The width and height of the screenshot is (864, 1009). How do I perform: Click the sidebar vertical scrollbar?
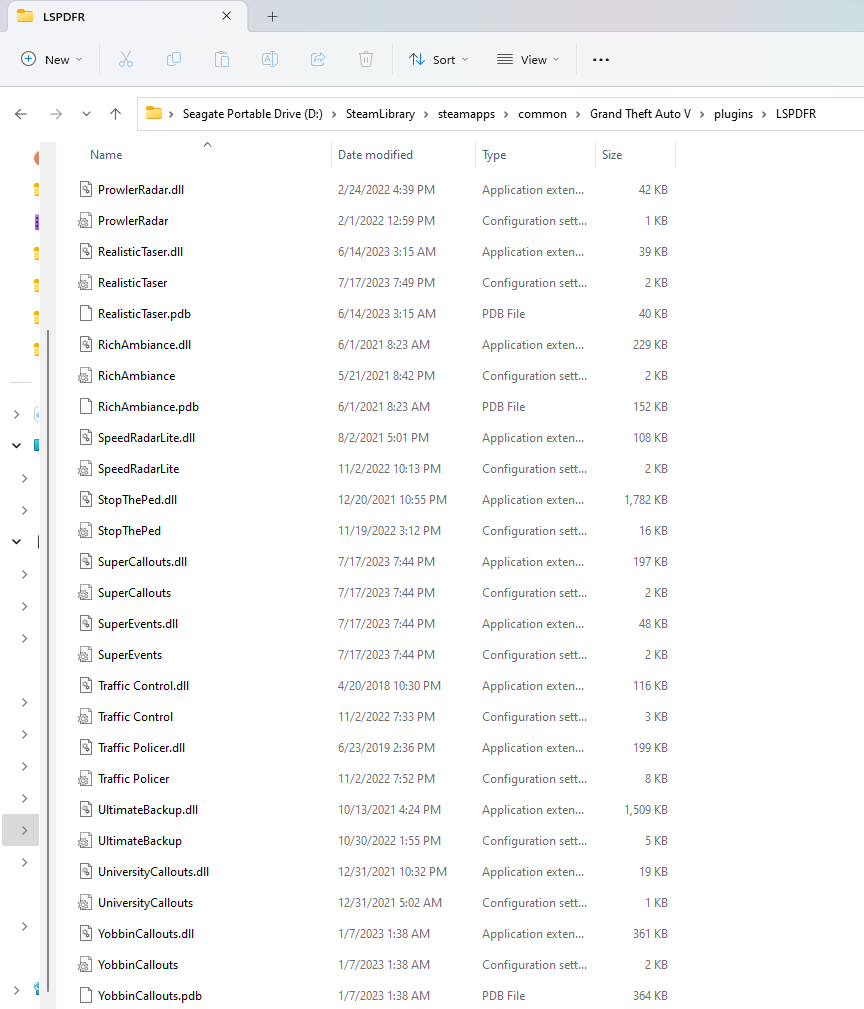pos(48,663)
